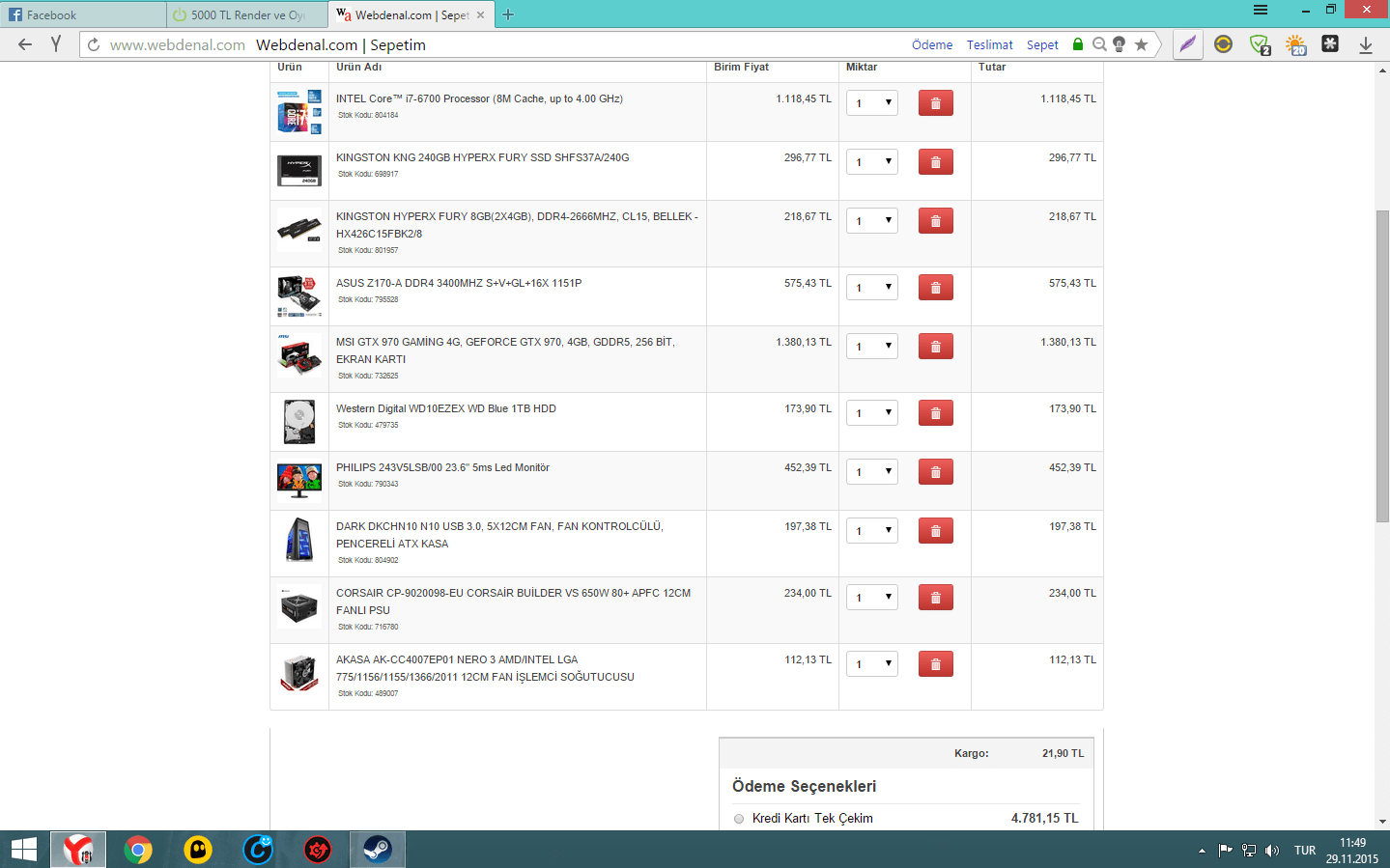Viewport: 1390px width, 868px height.
Task: Change quantity of KINGSTON HYPERX FURY 8GB
Action: point(872,221)
